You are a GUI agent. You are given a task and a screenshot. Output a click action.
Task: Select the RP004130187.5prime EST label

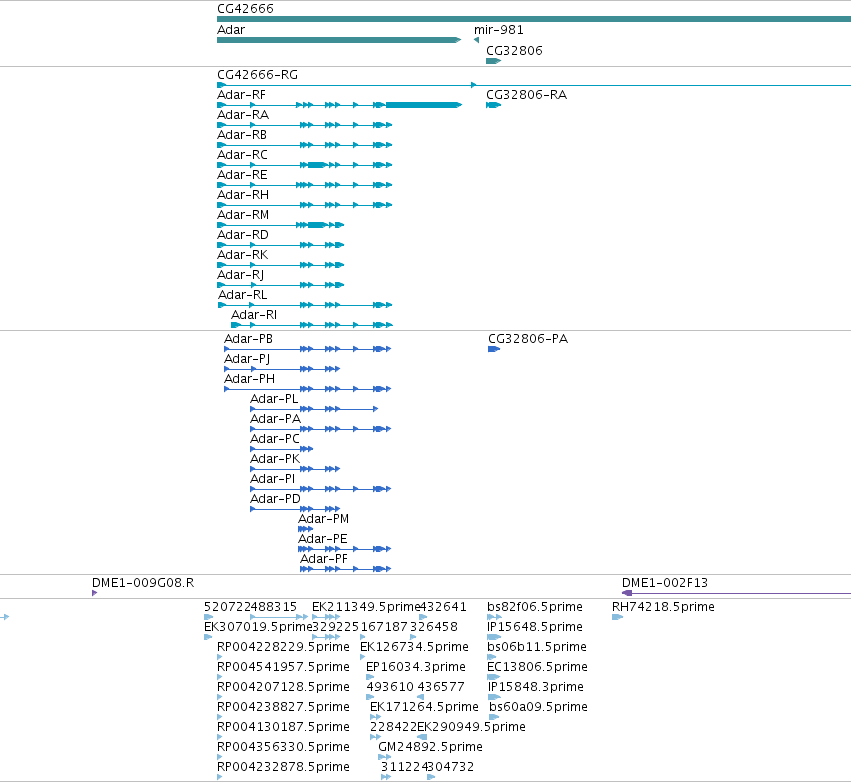pos(283,727)
